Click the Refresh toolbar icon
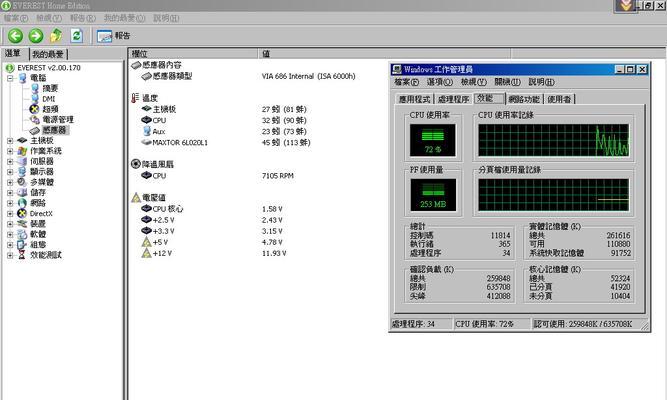Screen dimensions: 667x400 77,35
